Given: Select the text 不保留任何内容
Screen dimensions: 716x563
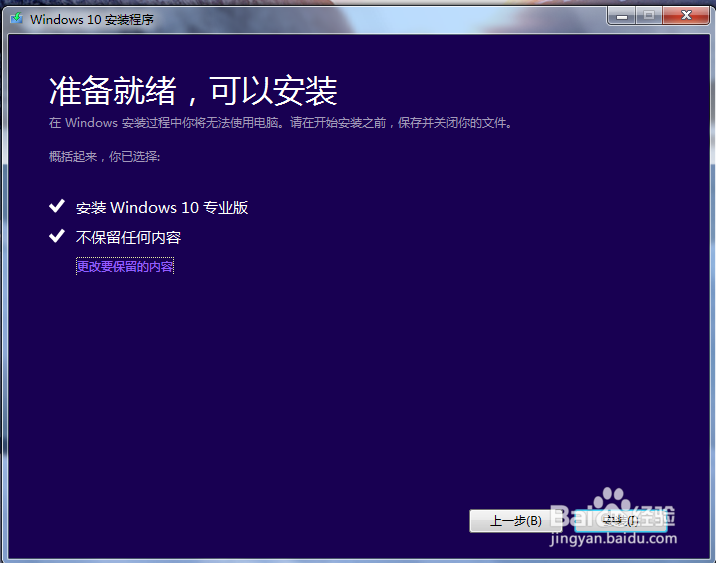Looking at the screenshot, I should click(128, 237).
